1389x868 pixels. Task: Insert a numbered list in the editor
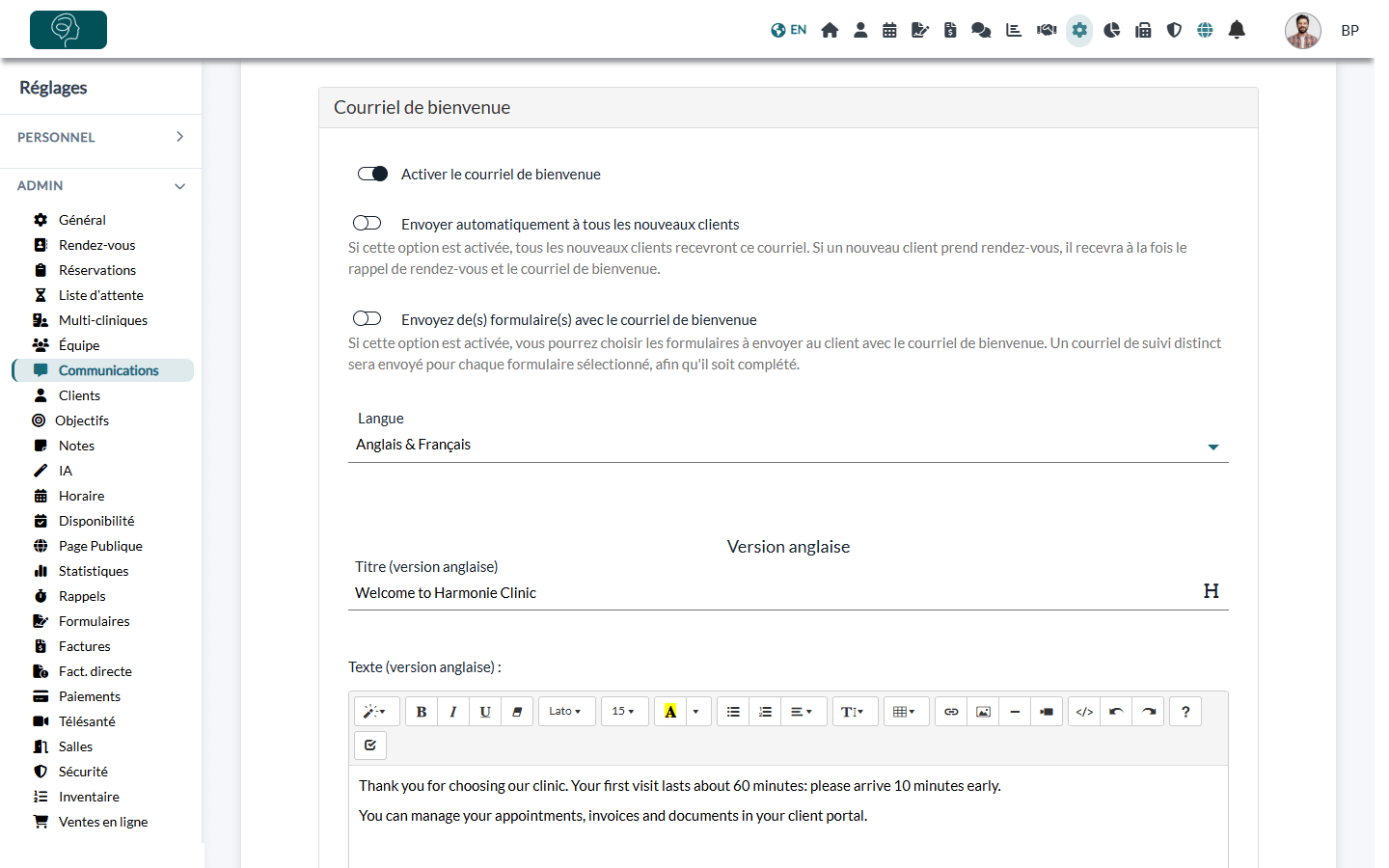click(x=765, y=712)
